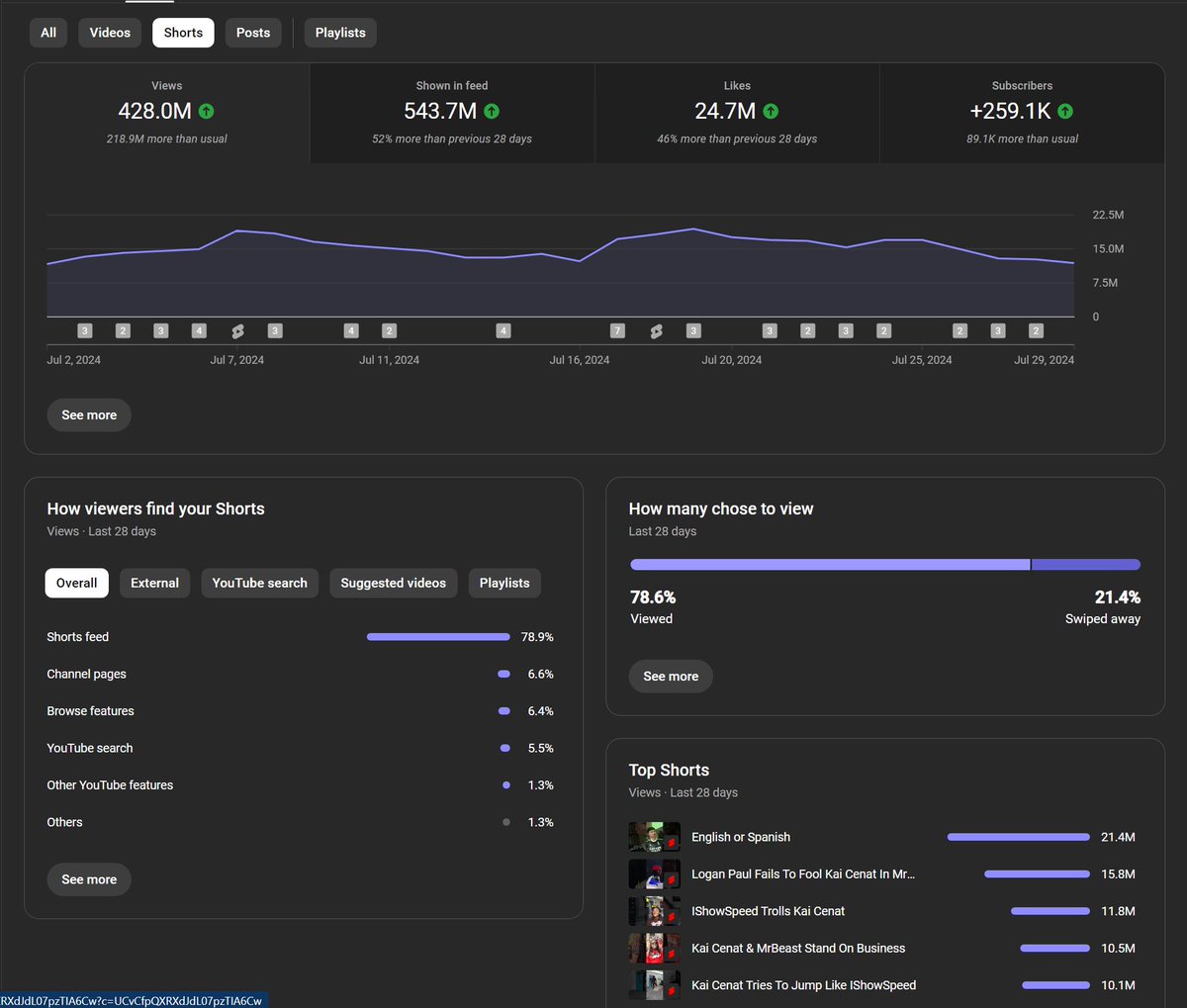
Task: Click the IShowSpeed Trolls Kai Cenat title
Action: tap(769, 911)
